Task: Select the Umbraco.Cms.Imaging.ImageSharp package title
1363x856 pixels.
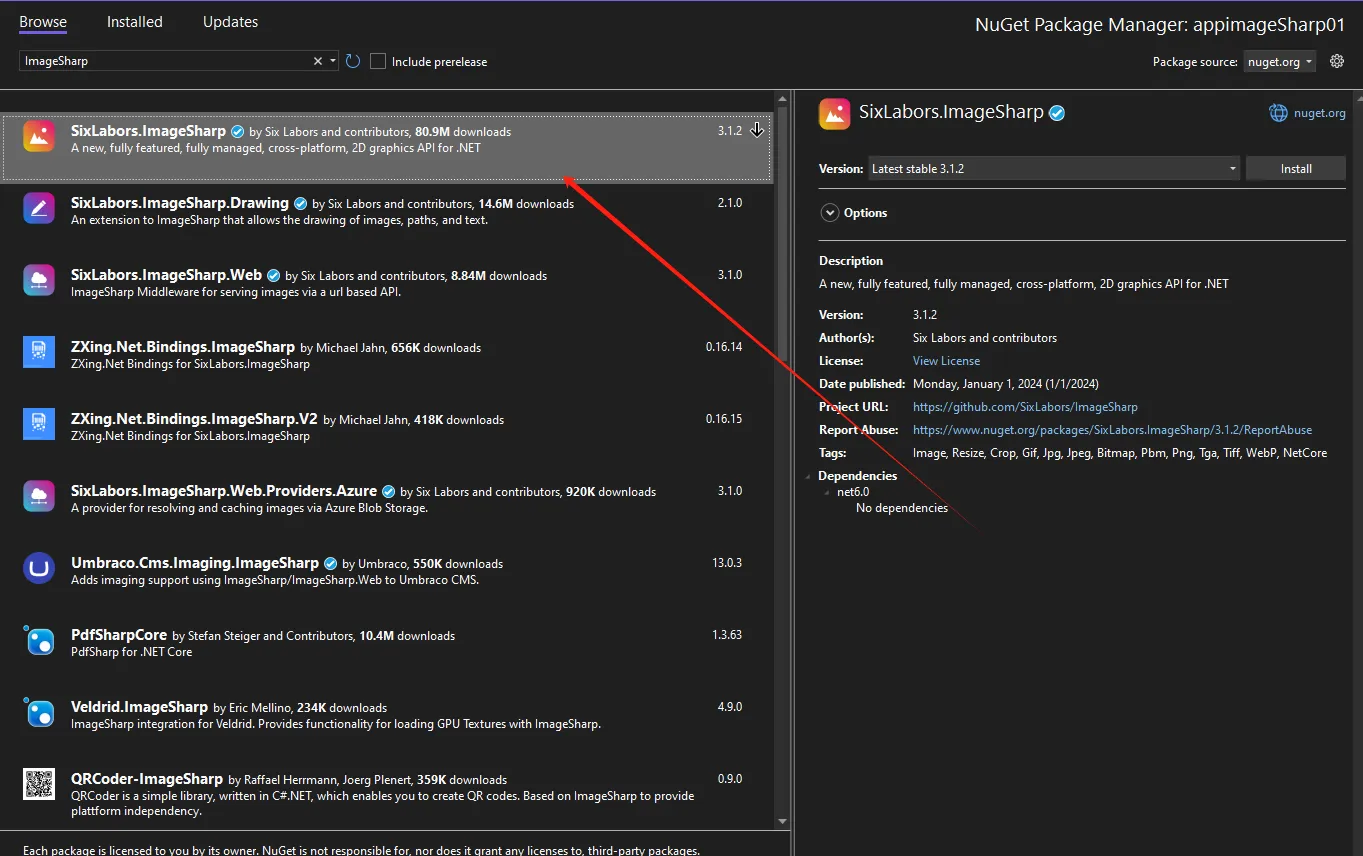Action: tap(195, 563)
